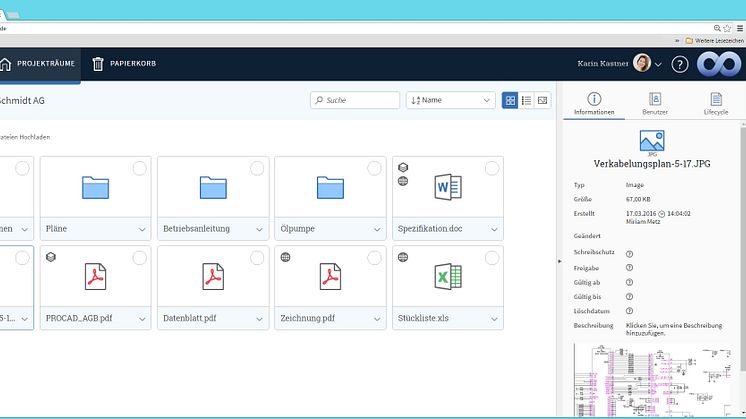Viewport: 746px width, 419px height.
Task: Click the browser zoom magnifier icon
Action: coord(717,29)
